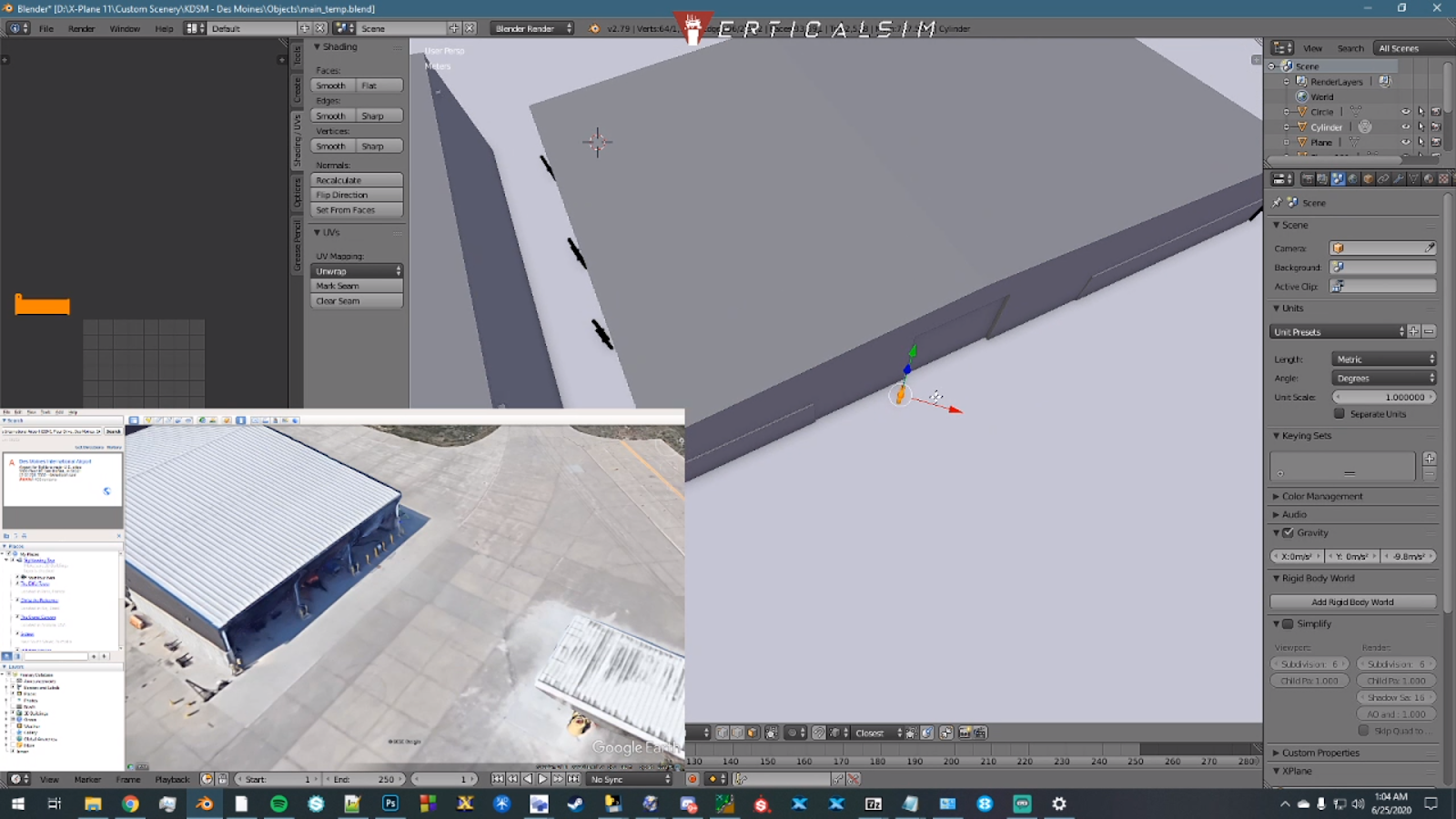Image resolution: width=1456 pixels, height=819 pixels.
Task: Jump to the timeline's last frame
Action: click(x=573, y=779)
